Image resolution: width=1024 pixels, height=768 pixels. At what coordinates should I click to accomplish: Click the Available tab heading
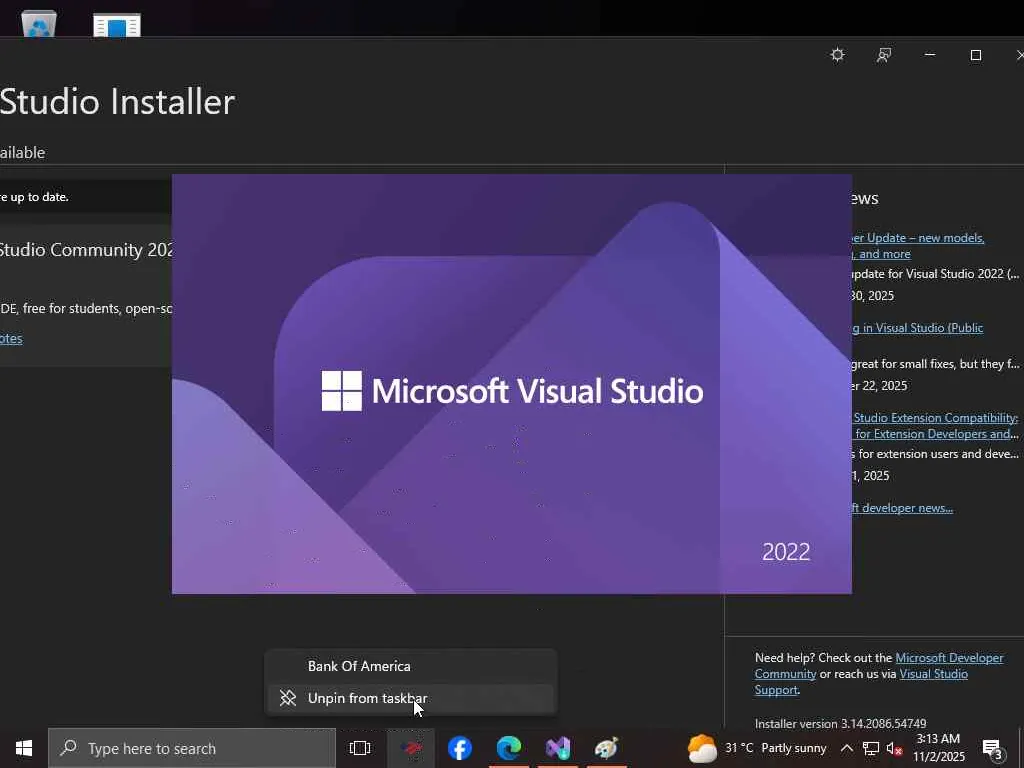click(x=23, y=153)
